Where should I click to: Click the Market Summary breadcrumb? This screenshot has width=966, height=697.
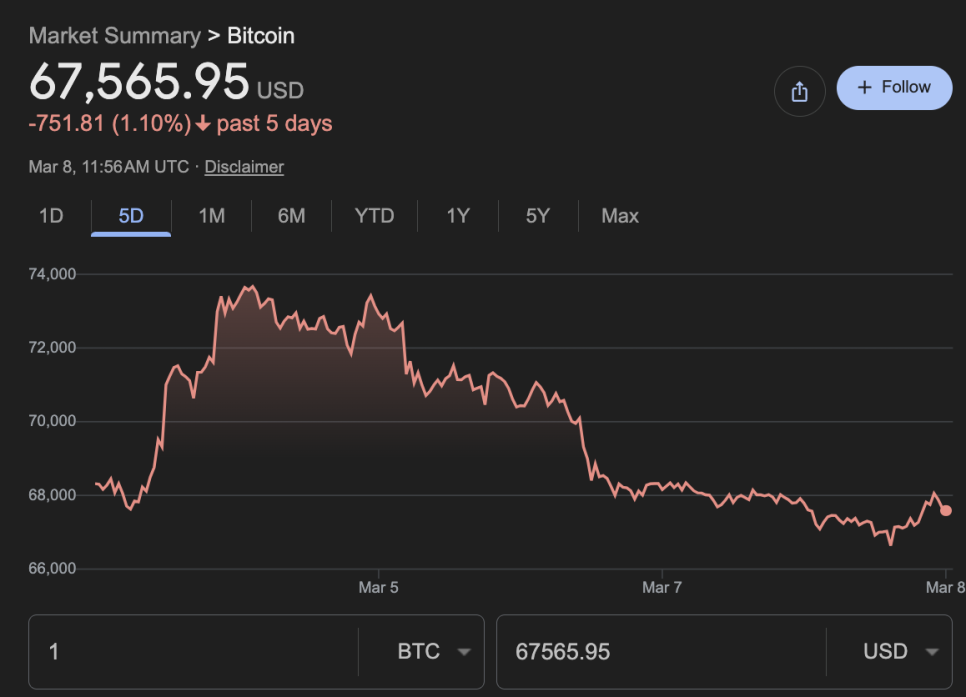click(x=114, y=36)
